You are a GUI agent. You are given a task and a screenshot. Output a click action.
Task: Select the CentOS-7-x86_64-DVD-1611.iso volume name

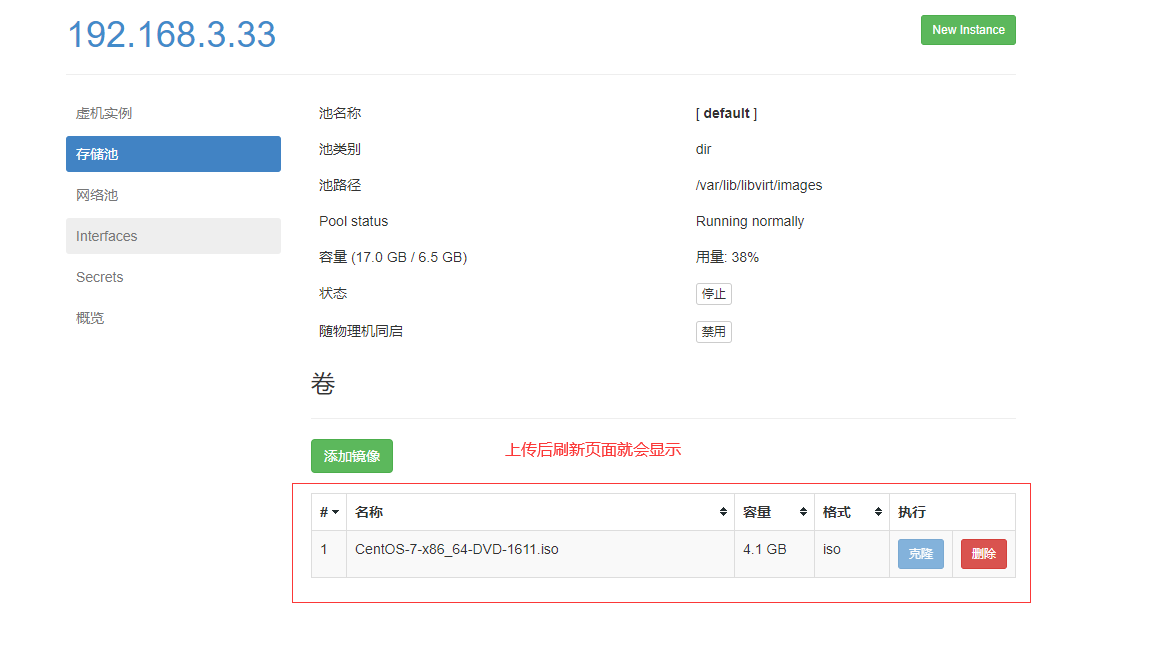click(x=456, y=549)
